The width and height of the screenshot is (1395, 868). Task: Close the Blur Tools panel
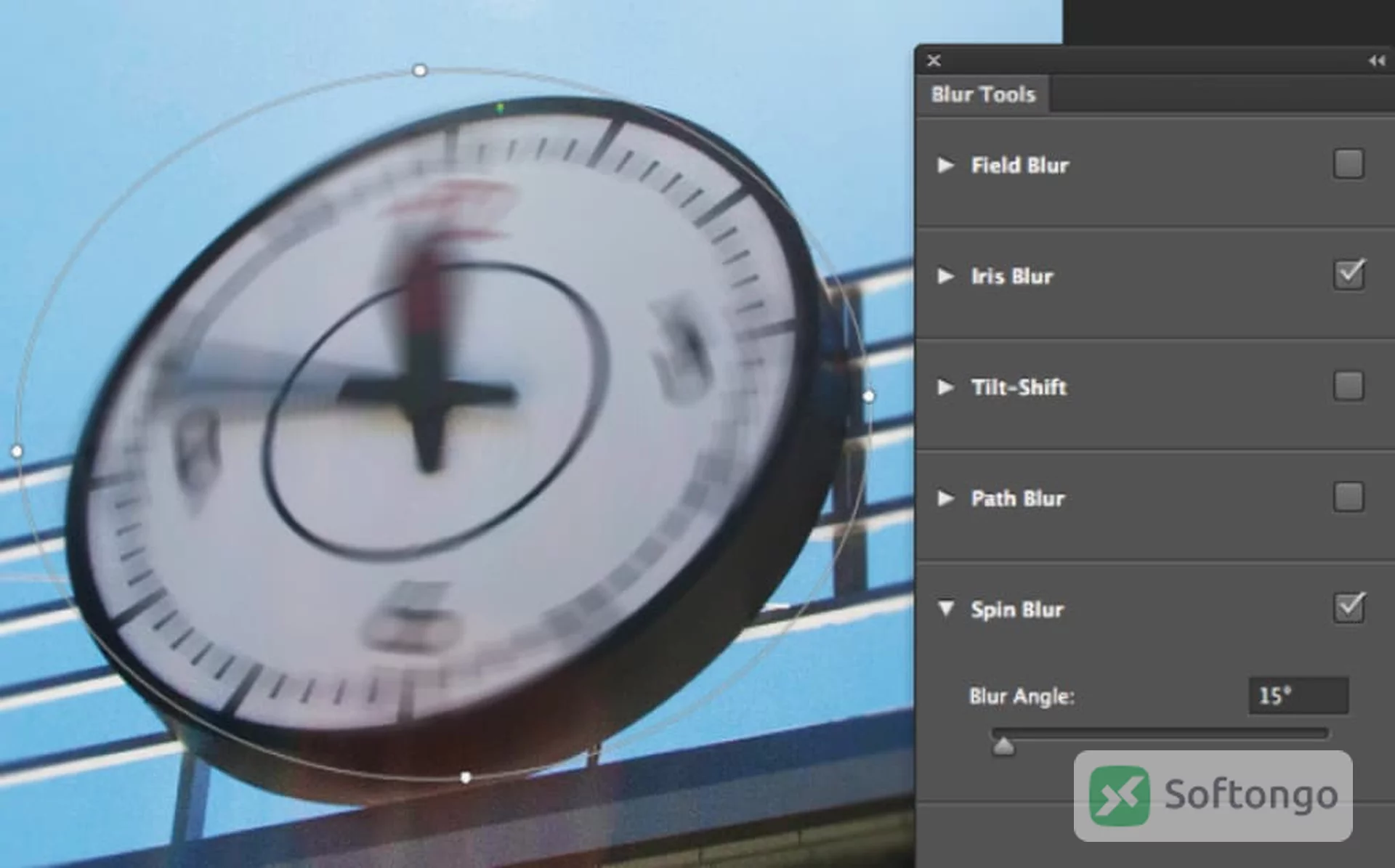[x=934, y=61]
